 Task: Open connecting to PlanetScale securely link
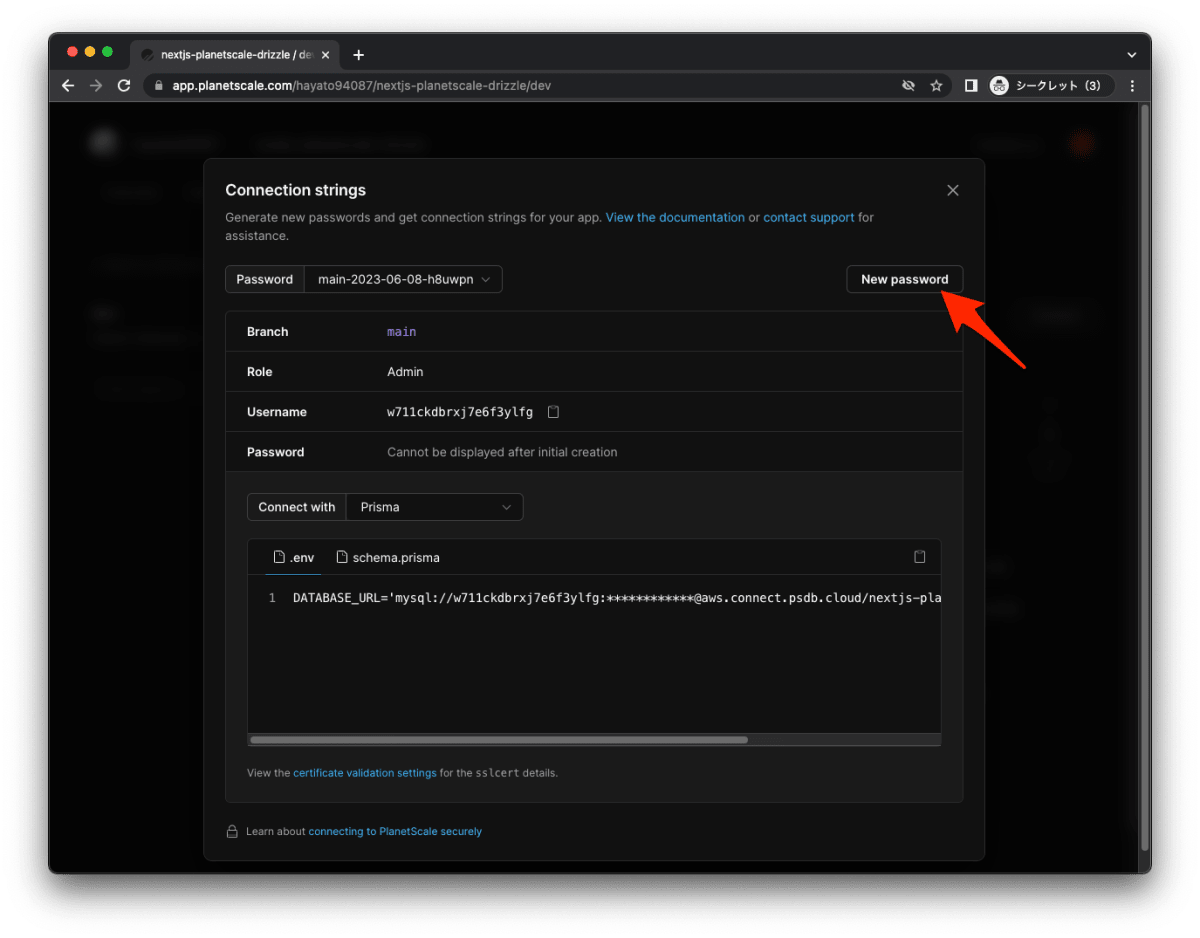pos(395,831)
